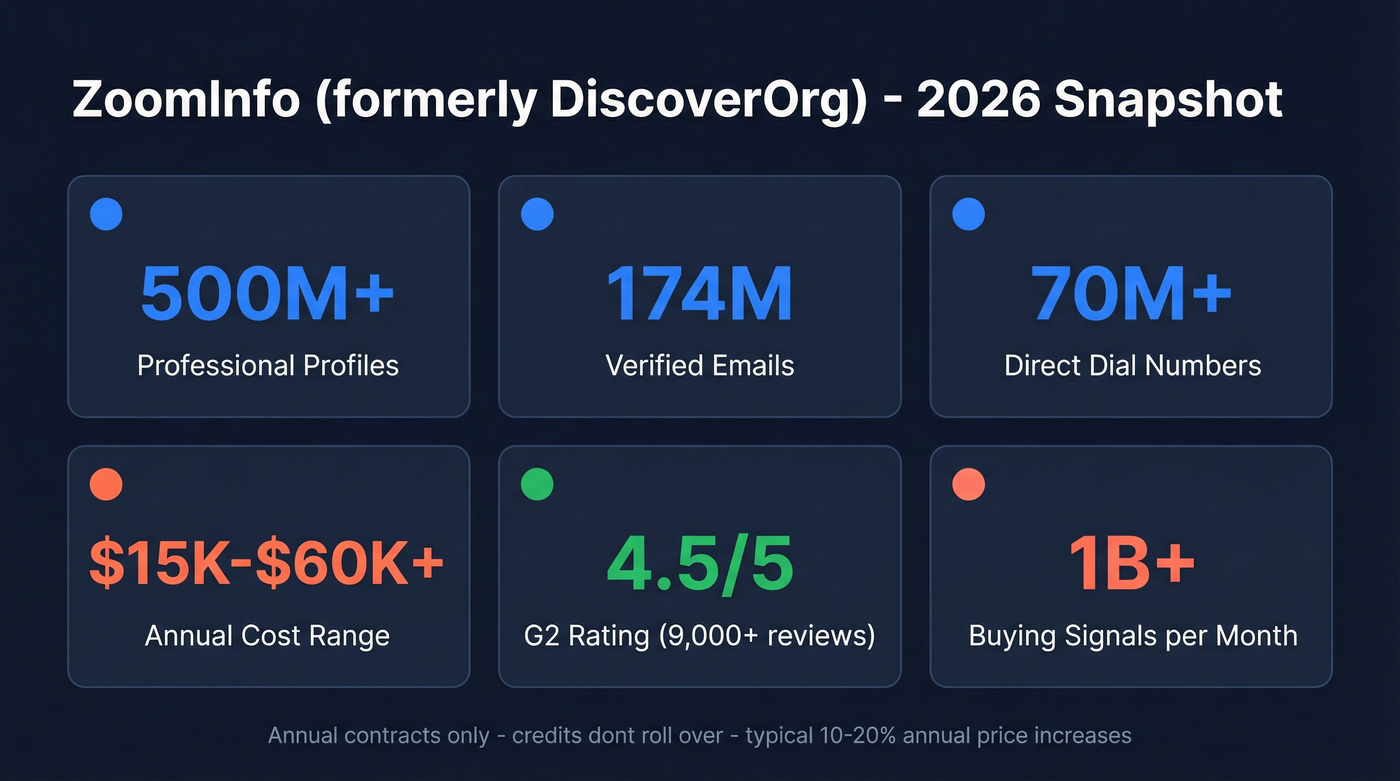Select the 70M+ Direct Dial statistic
This screenshot has width=1400, height=781.
(x=1131, y=293)
